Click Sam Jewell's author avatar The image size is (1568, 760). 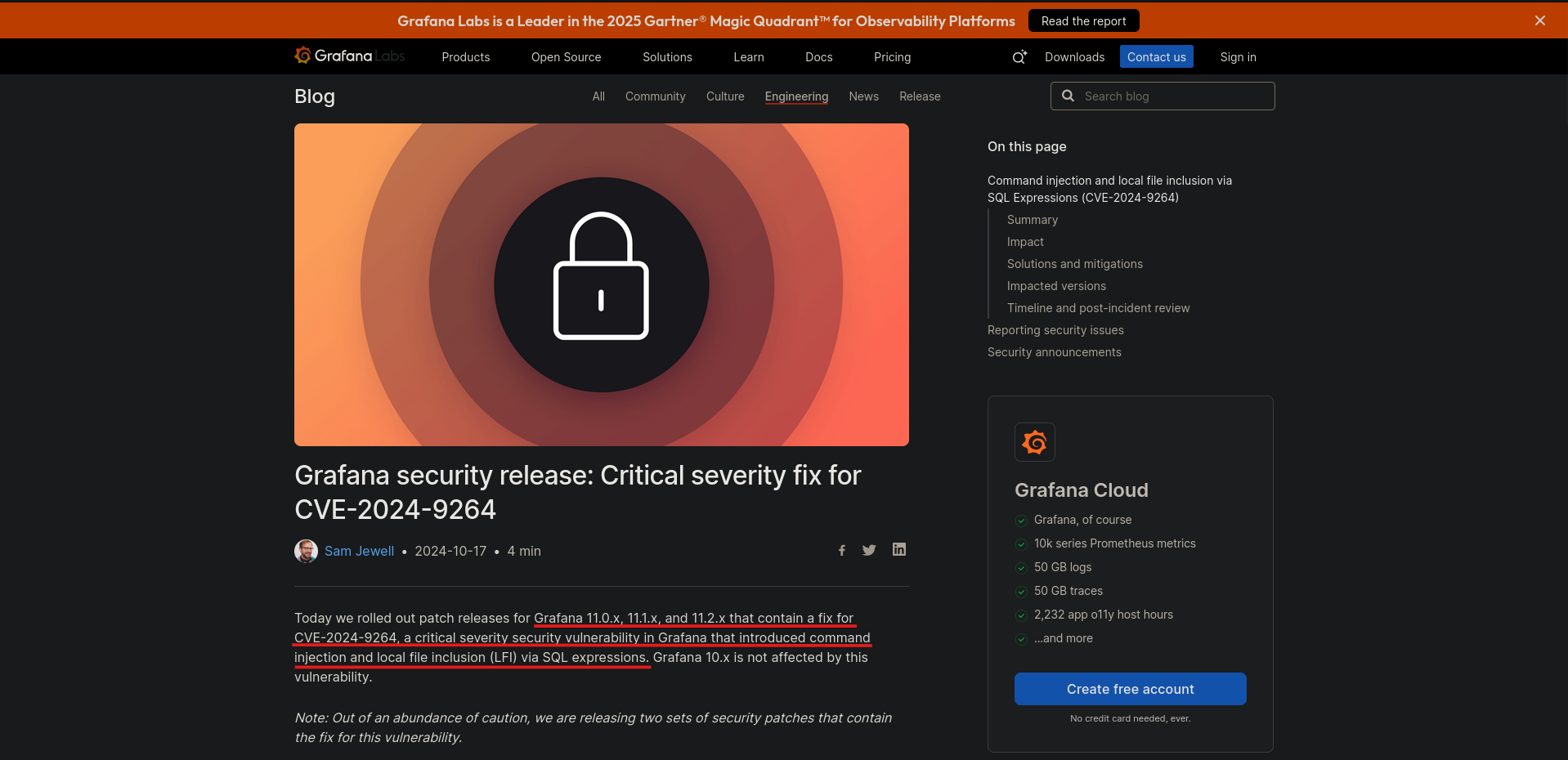[x=306, y=551]
